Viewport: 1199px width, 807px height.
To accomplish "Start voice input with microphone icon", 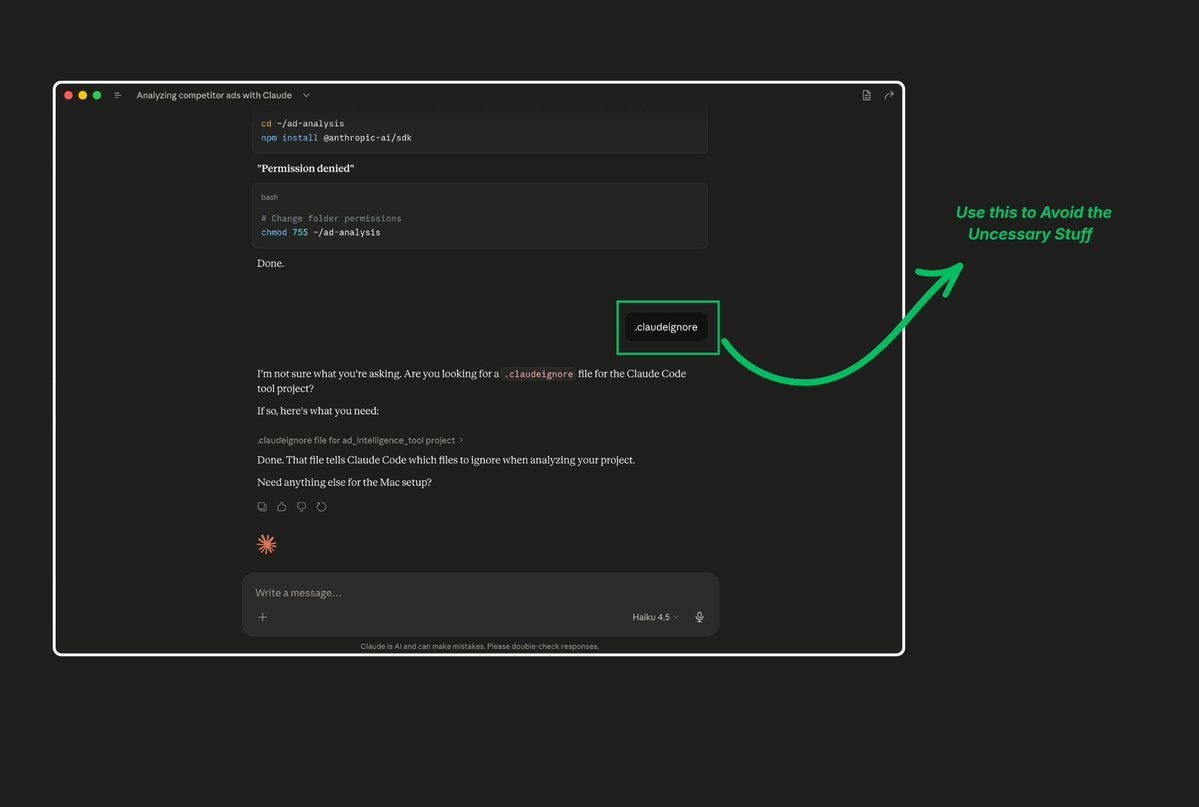I will 699,617.
